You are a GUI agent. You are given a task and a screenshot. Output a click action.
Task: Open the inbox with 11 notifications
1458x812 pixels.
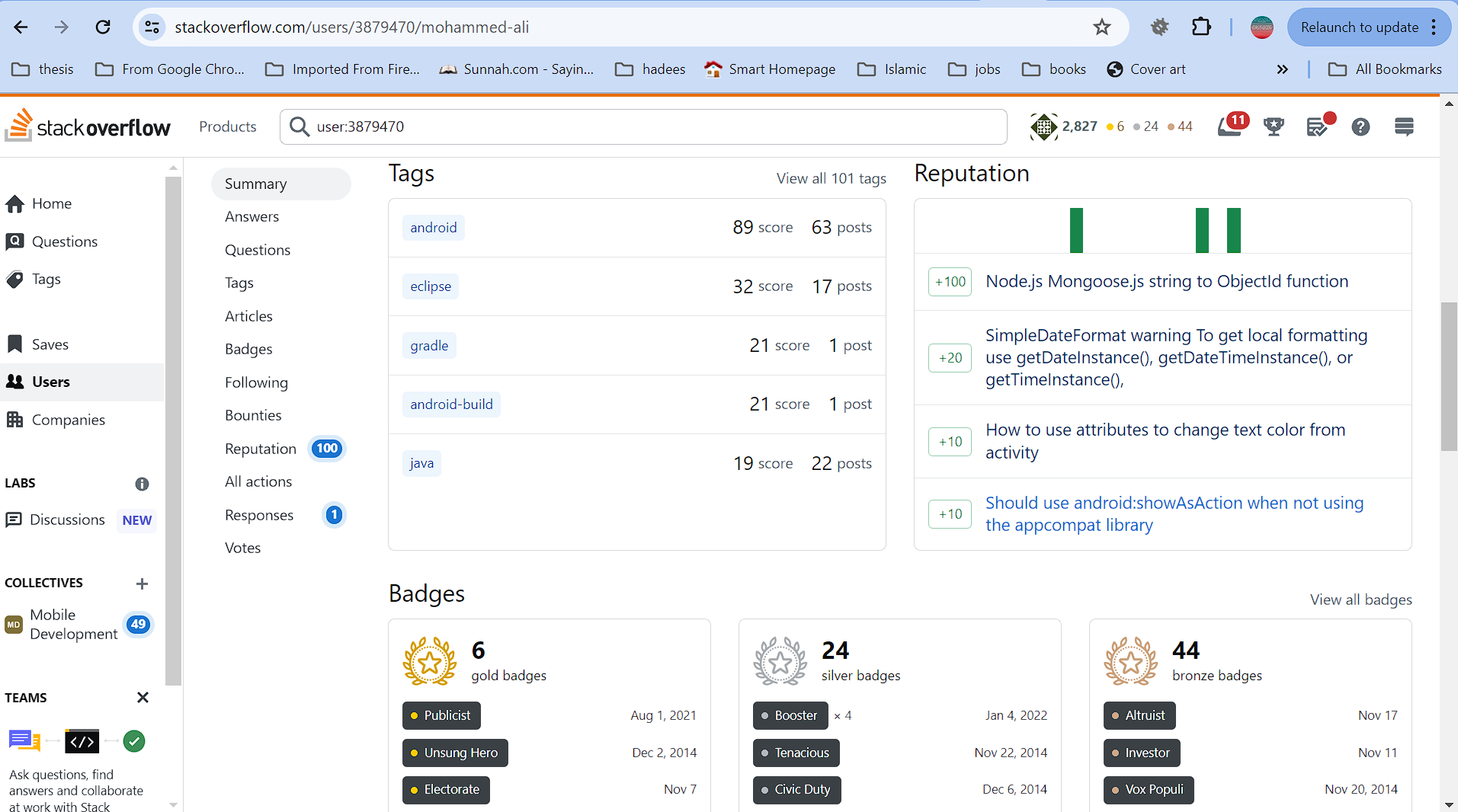pyautogui.click(x=1232, y=125)
